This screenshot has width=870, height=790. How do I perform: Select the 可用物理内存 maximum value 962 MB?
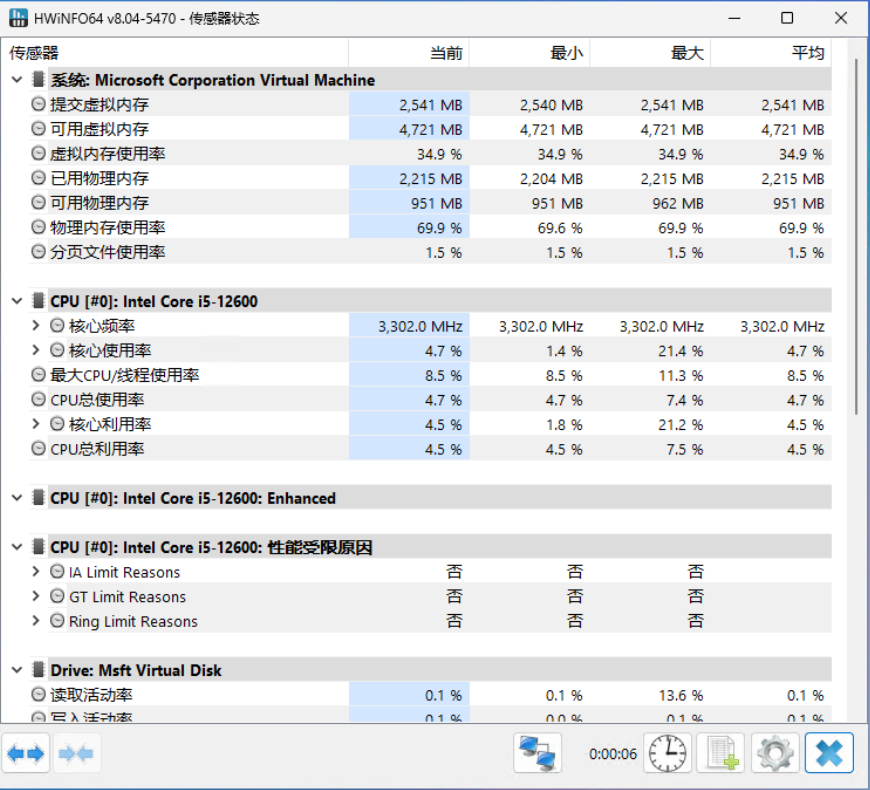point(677,204)
